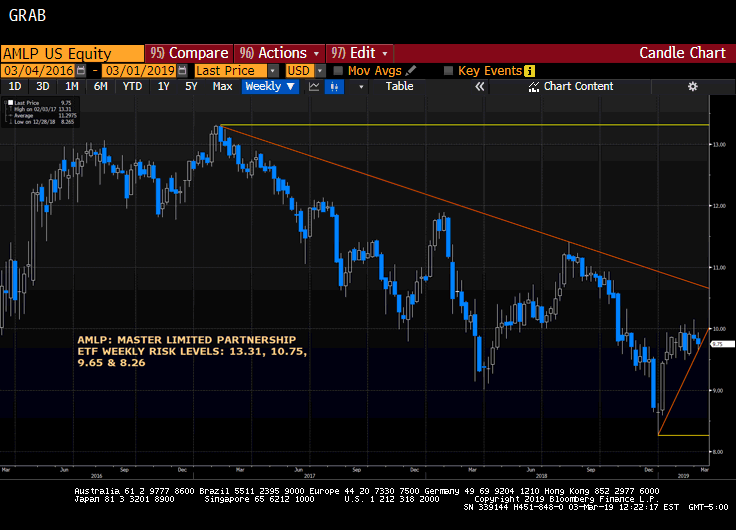Viewport: 736px width, 530px height.
Task: Click the AMLP weekly risk levels annotation
Action: pos(192,351)
